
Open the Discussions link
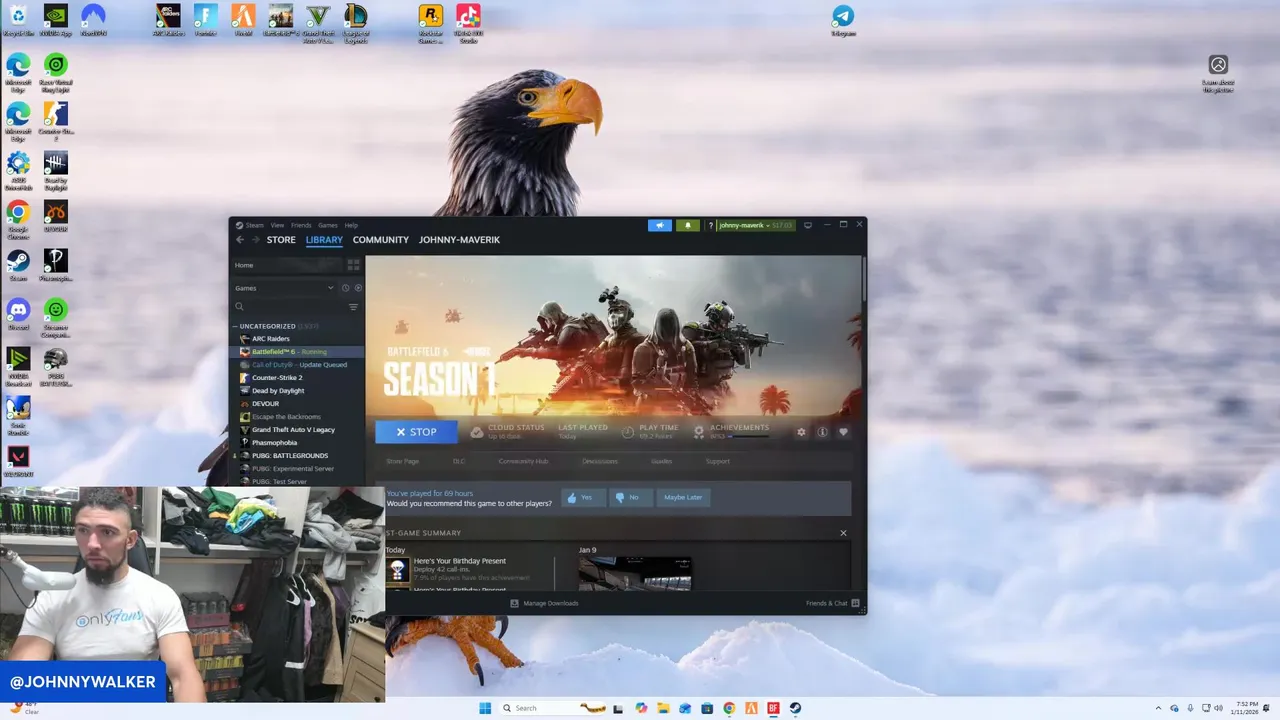(x=600, y=461)
